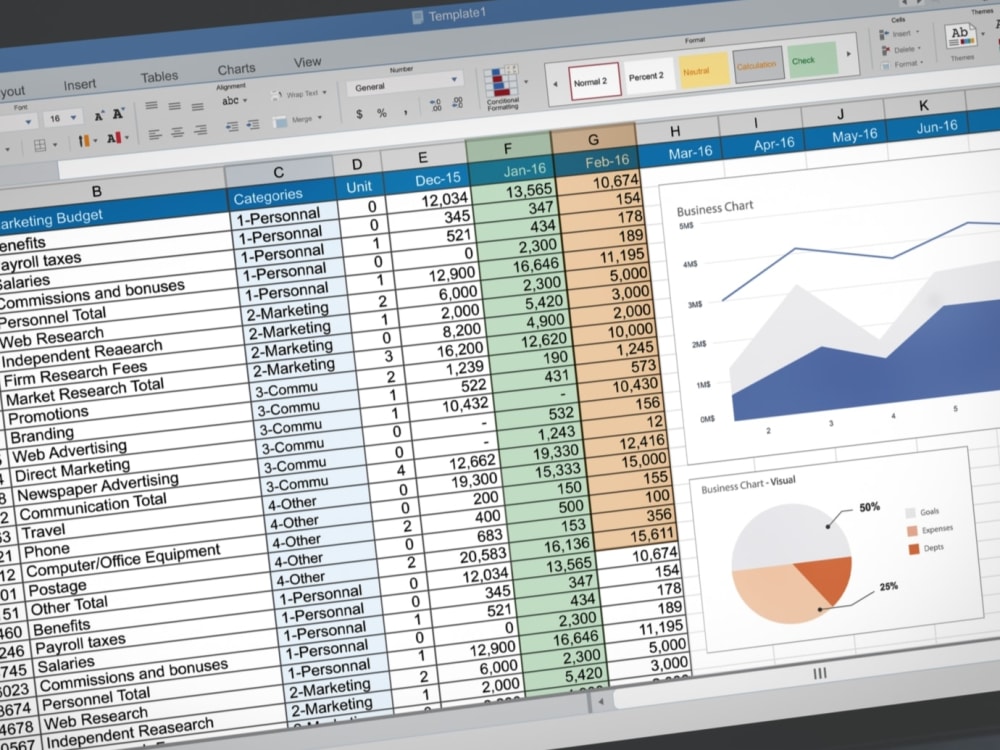The image size is (1000, 750).
Task: Select the cell containing 15,611
Action: click(x=635, y=534)
